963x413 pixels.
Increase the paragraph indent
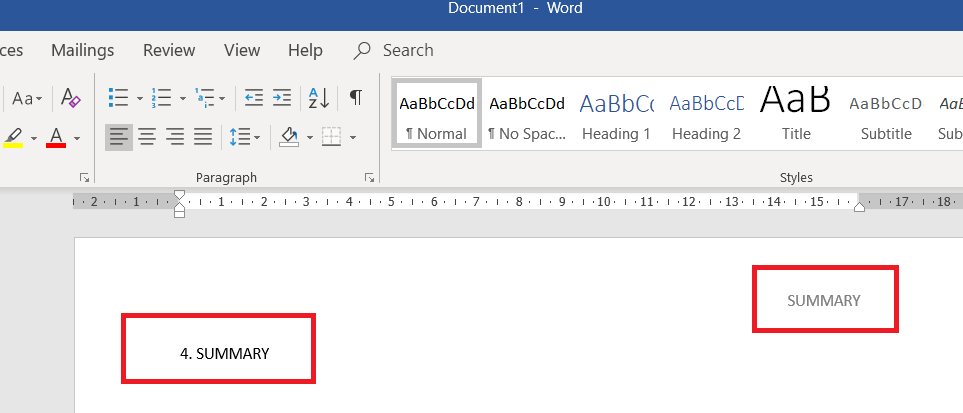(x=282, y=98)
